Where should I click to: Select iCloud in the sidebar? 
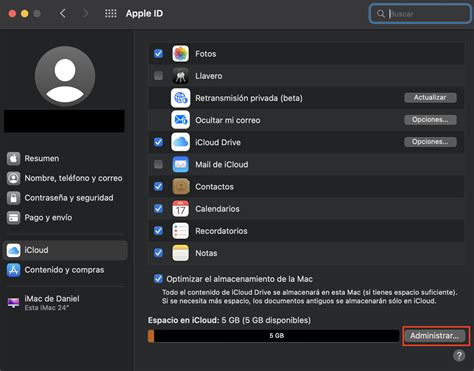[65, 250]
